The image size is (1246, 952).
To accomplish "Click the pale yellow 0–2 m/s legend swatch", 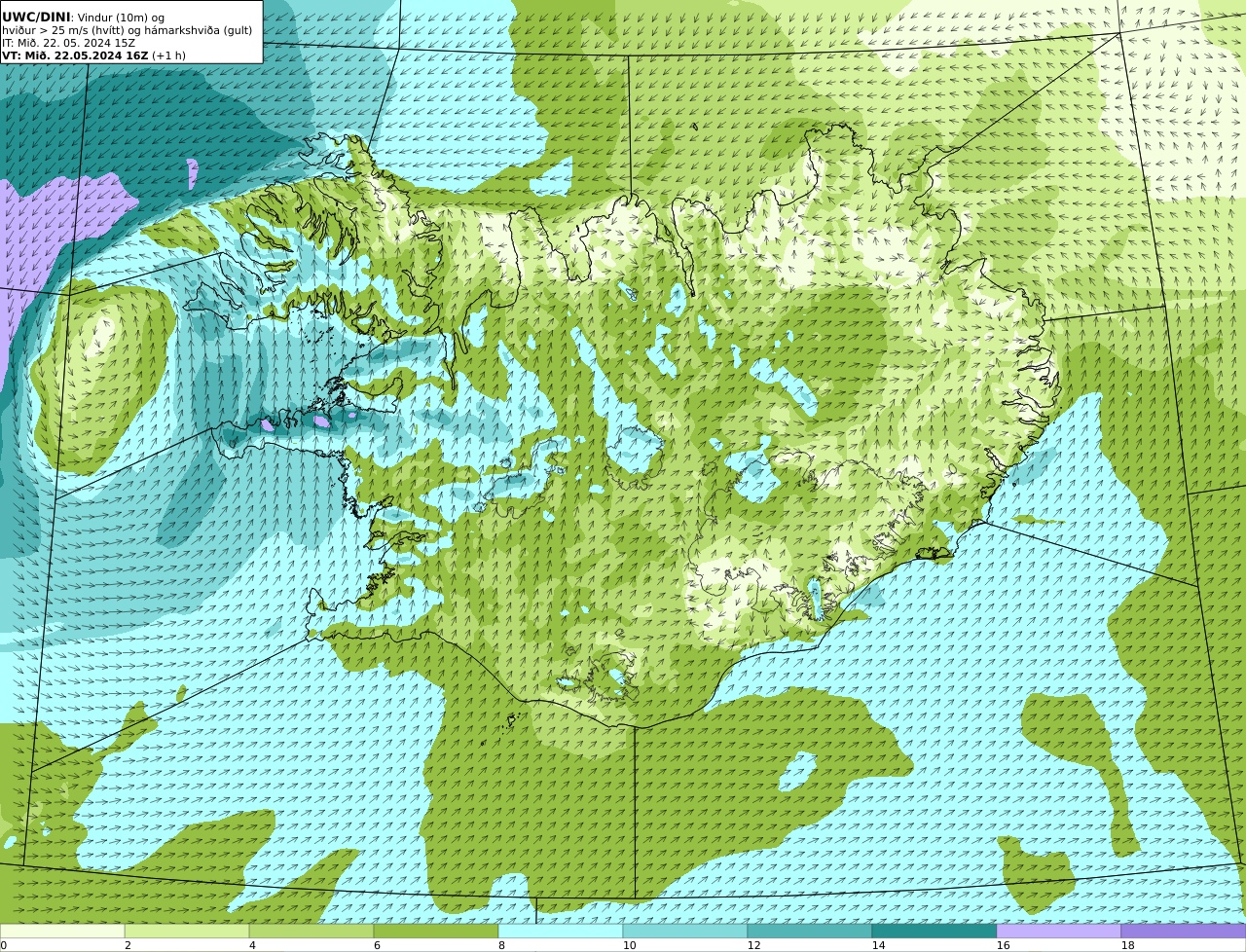I will pyautogui.click(x=62, y=931).
